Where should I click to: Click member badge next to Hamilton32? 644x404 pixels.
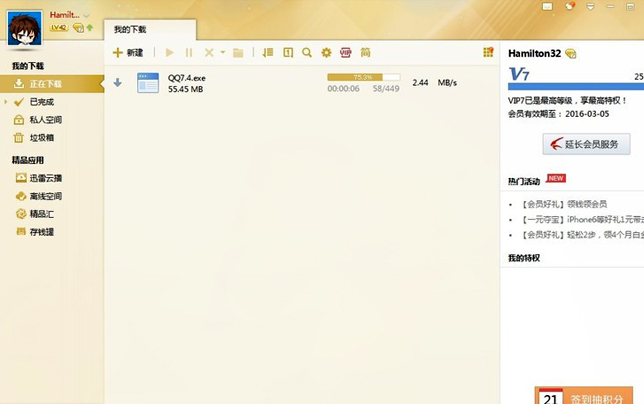[x=570, y=53]
